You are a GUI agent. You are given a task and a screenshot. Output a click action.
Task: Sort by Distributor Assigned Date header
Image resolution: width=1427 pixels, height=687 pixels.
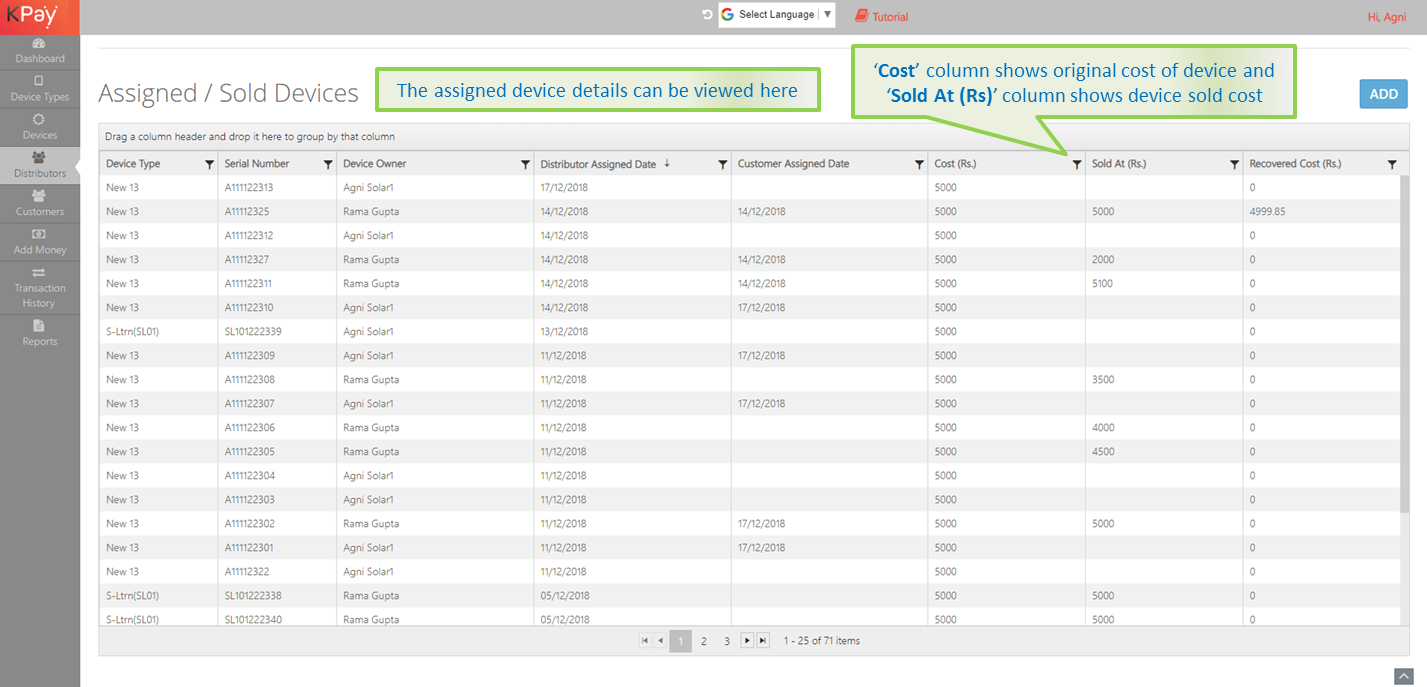tap(598, 164)
